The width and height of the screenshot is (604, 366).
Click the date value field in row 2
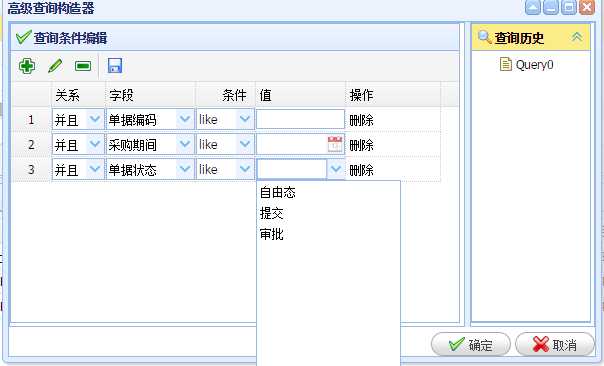(292, 144)
